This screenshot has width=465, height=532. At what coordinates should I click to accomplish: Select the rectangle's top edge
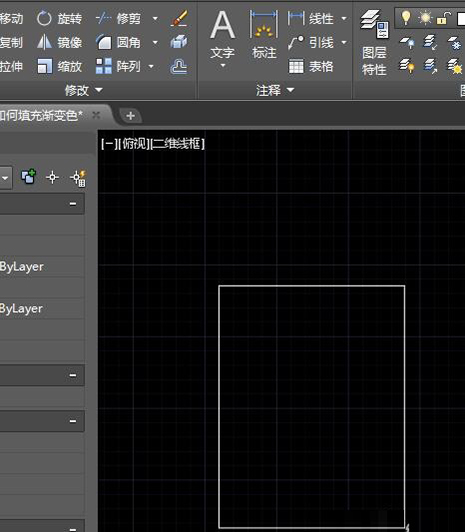tap(312, 286)
